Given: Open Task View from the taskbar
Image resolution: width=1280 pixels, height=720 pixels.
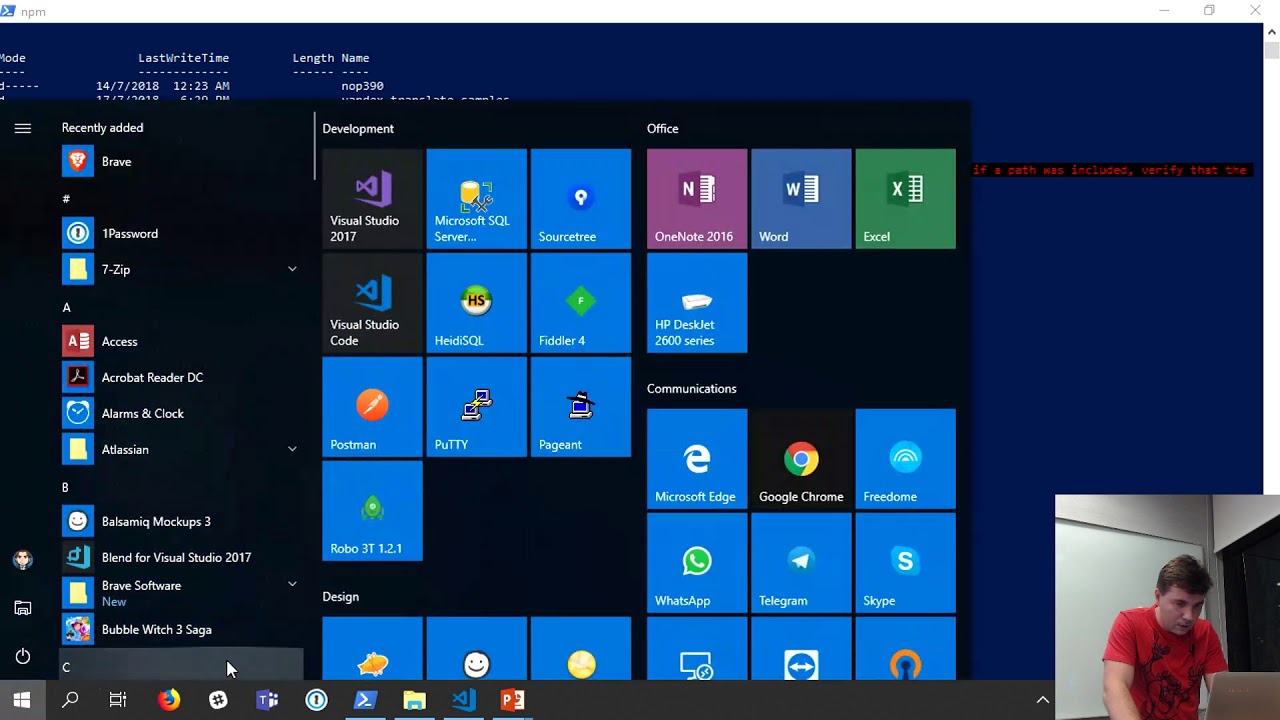Looking at the screenshot, I should (x=118, y=700).
